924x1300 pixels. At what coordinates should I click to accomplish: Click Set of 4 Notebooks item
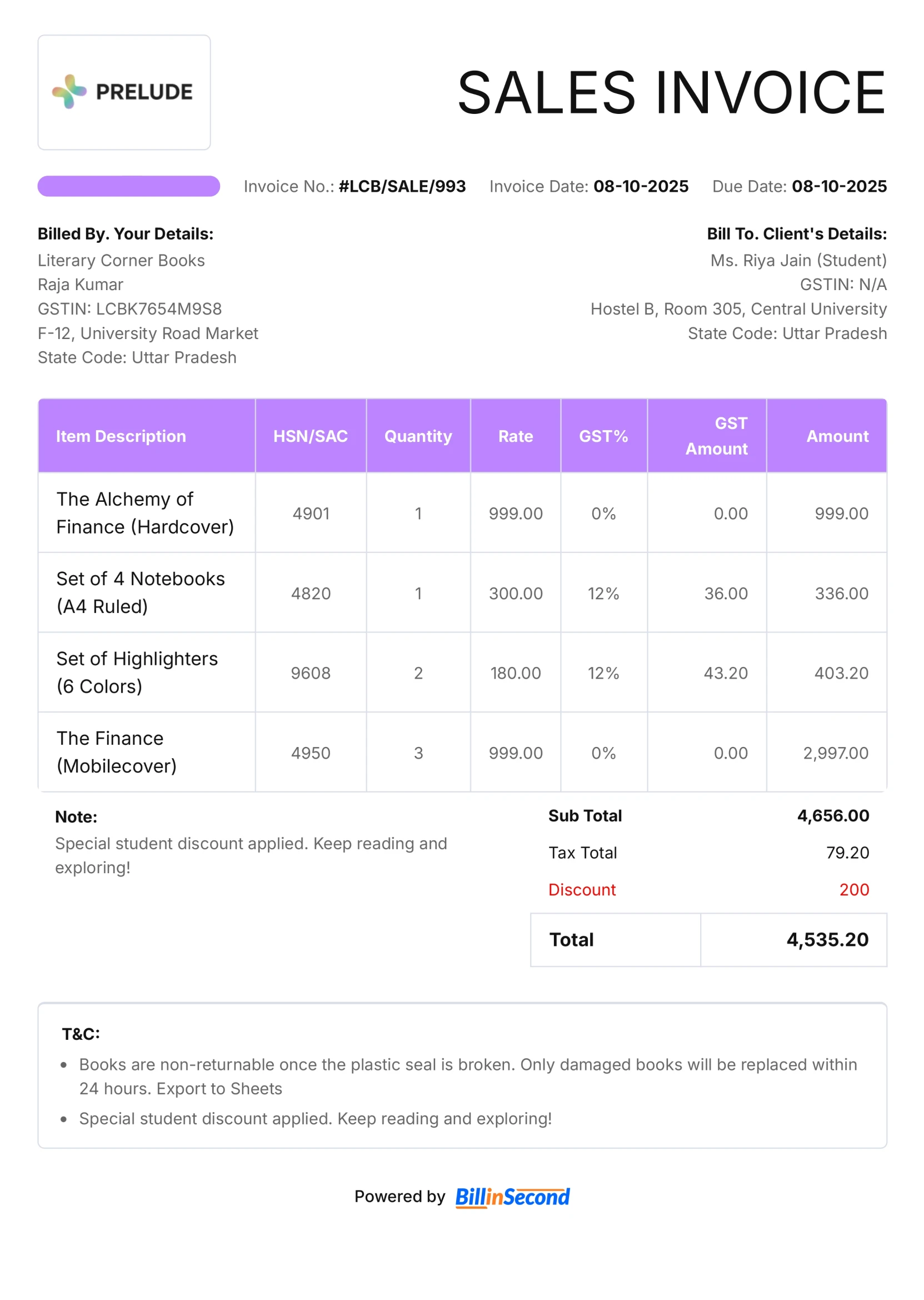tap(141, 592)
